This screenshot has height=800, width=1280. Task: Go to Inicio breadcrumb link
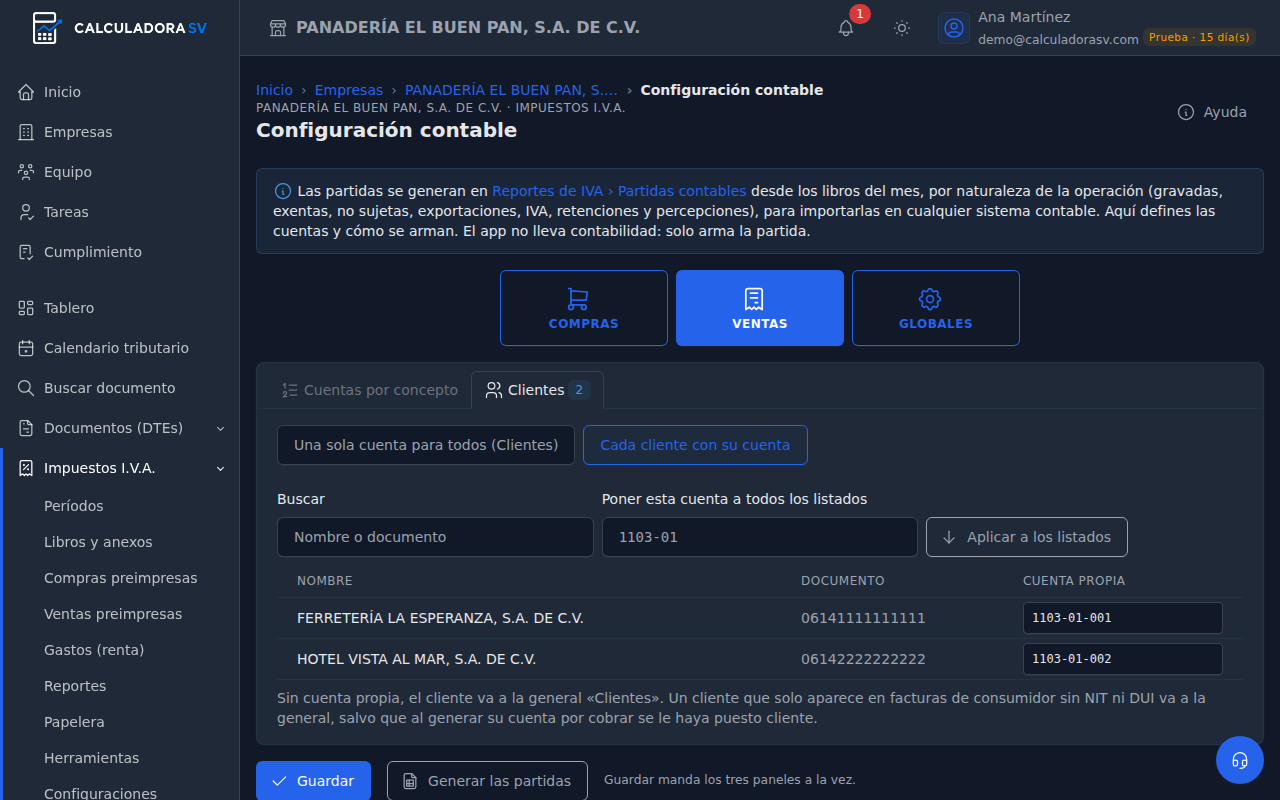[274, 90]
